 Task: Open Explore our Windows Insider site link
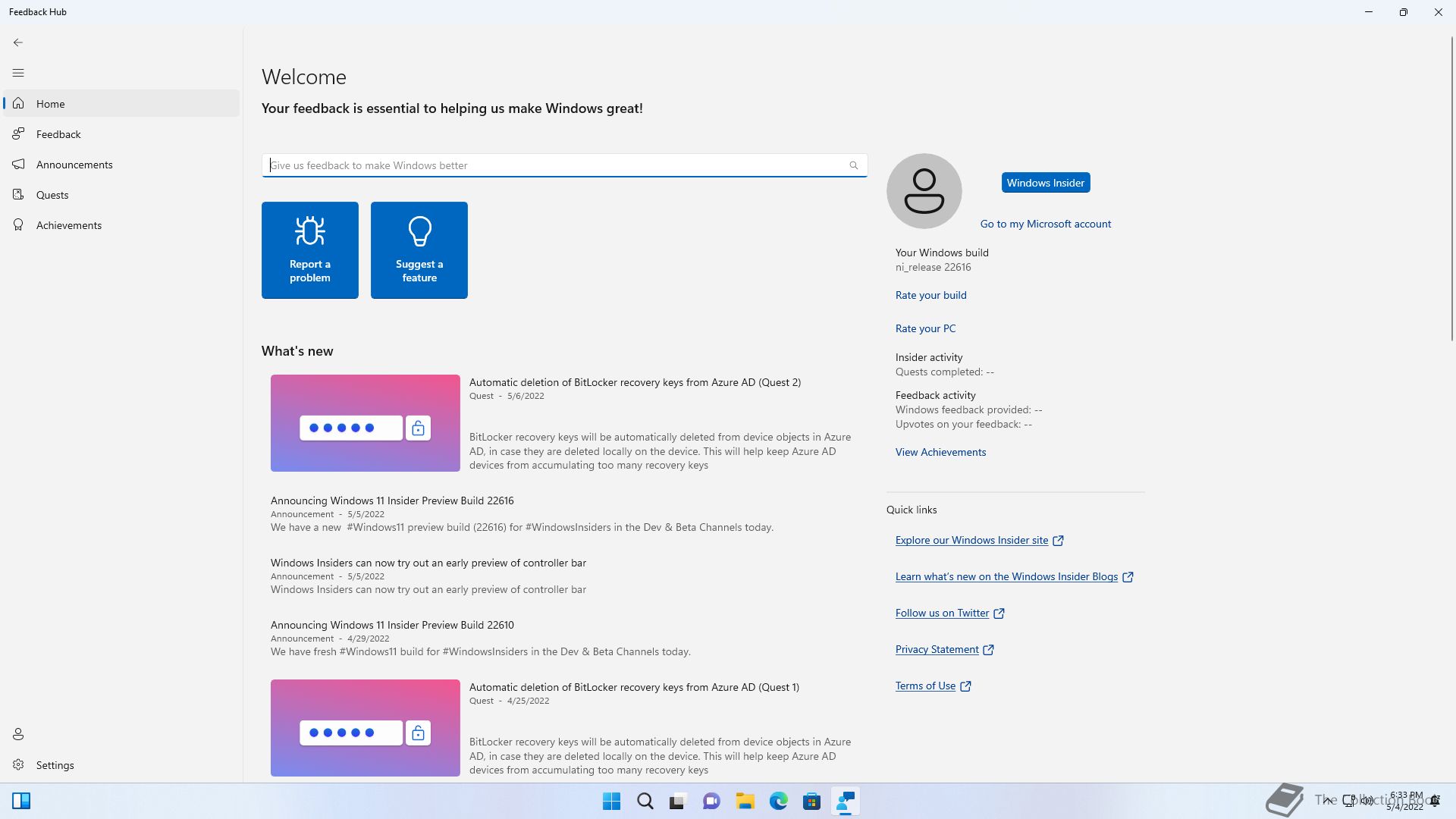tap(971, 540)
